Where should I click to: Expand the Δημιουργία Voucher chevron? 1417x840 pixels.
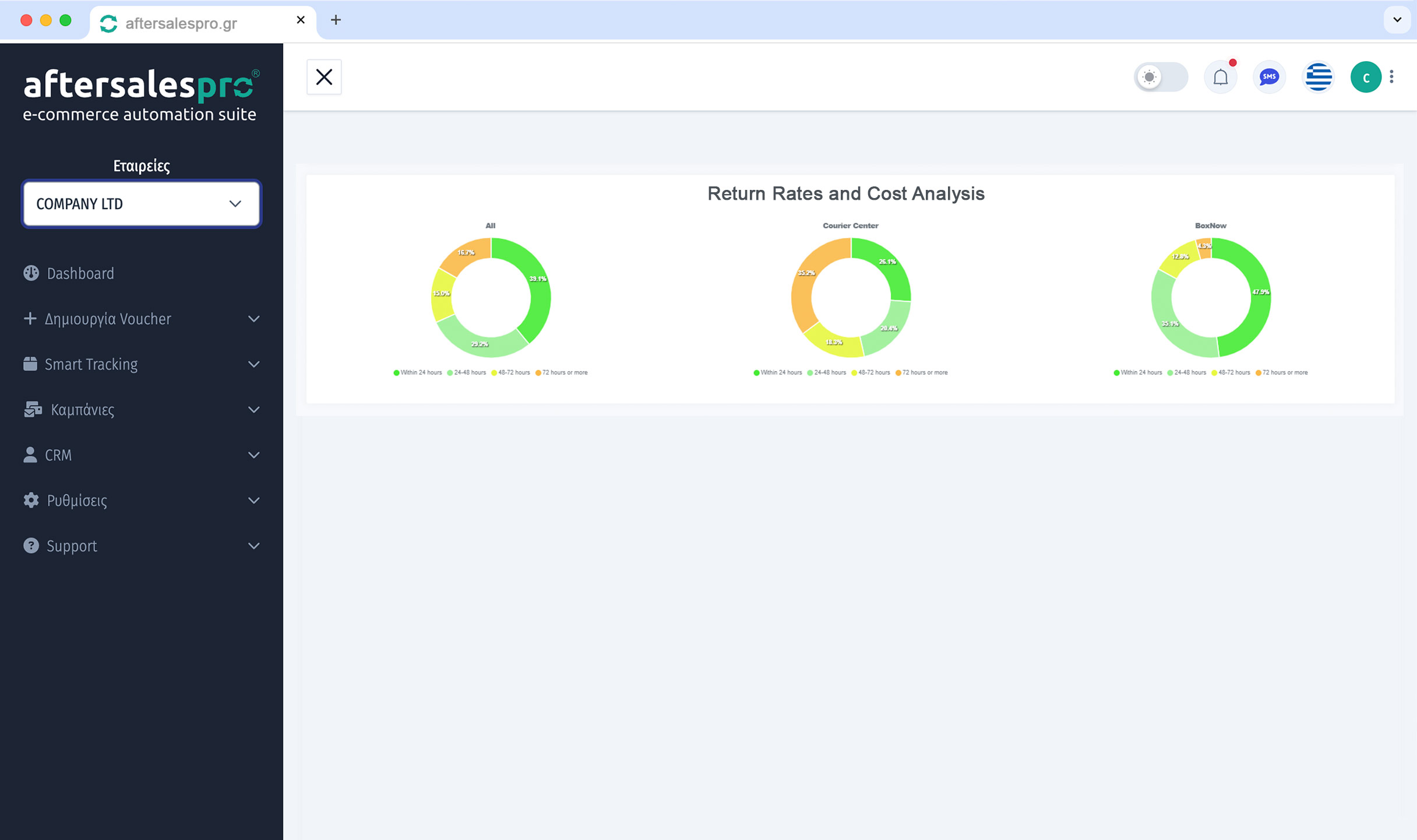coord(254,319)
